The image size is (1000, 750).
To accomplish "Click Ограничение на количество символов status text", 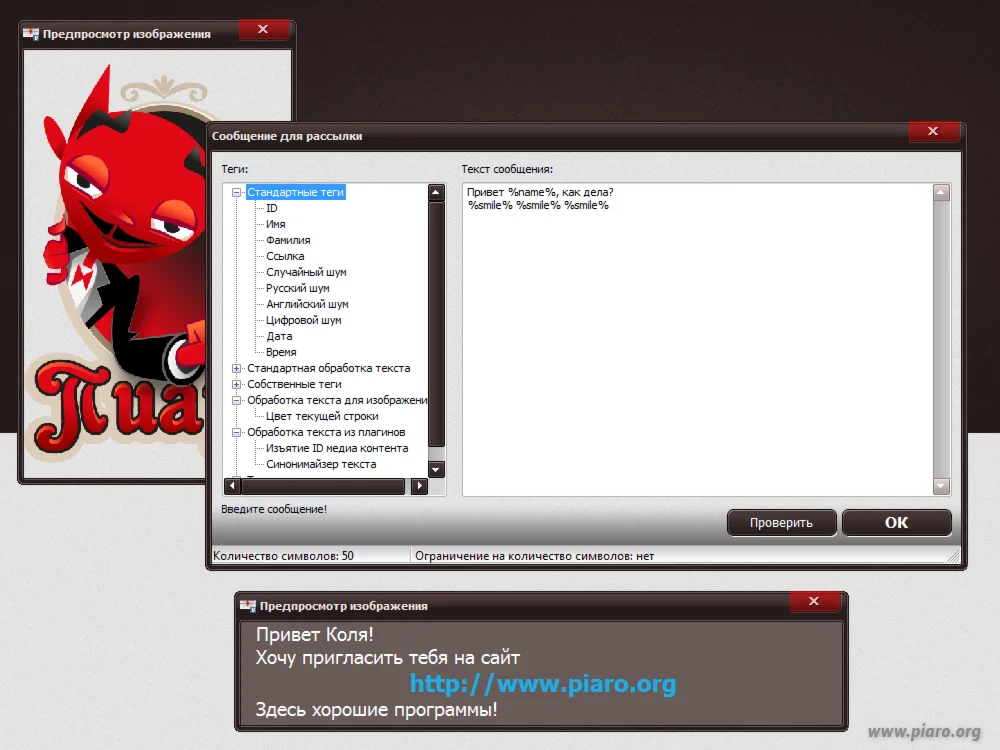I will [534, 556].
